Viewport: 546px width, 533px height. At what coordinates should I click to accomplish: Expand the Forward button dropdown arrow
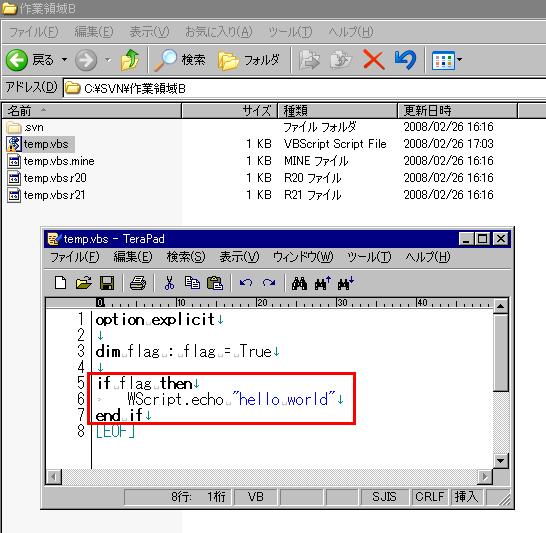108,60
